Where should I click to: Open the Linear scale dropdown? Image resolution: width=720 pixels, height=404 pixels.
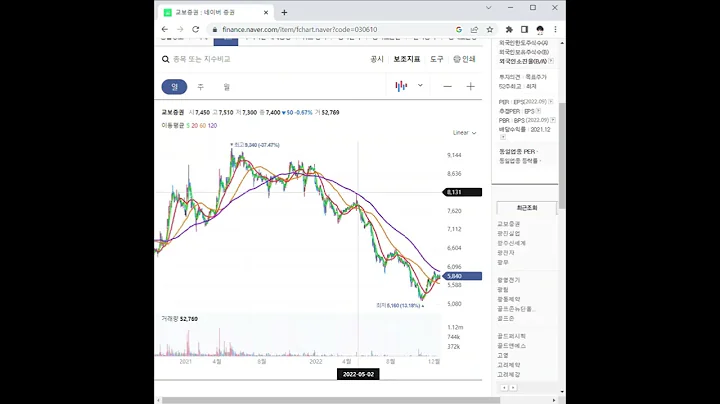point(464,133)
